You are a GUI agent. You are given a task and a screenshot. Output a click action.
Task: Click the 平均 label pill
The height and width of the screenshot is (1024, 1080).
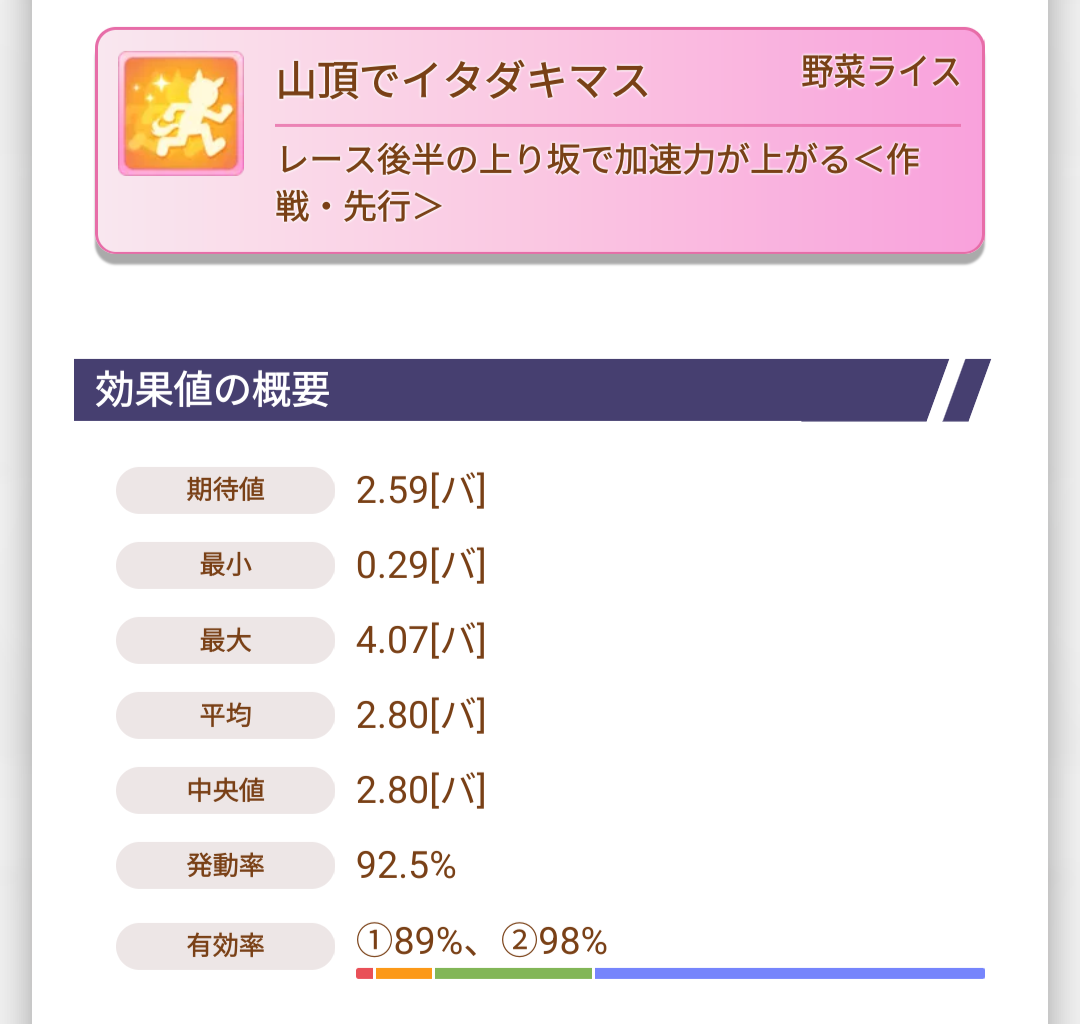click(x=225, y=715)
